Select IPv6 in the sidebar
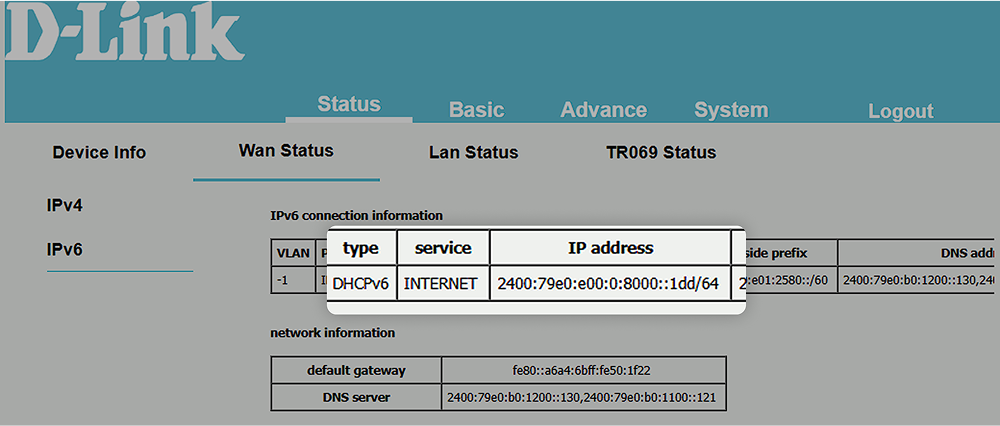The width and height of the screenshot is (1000, 426). 65,249
